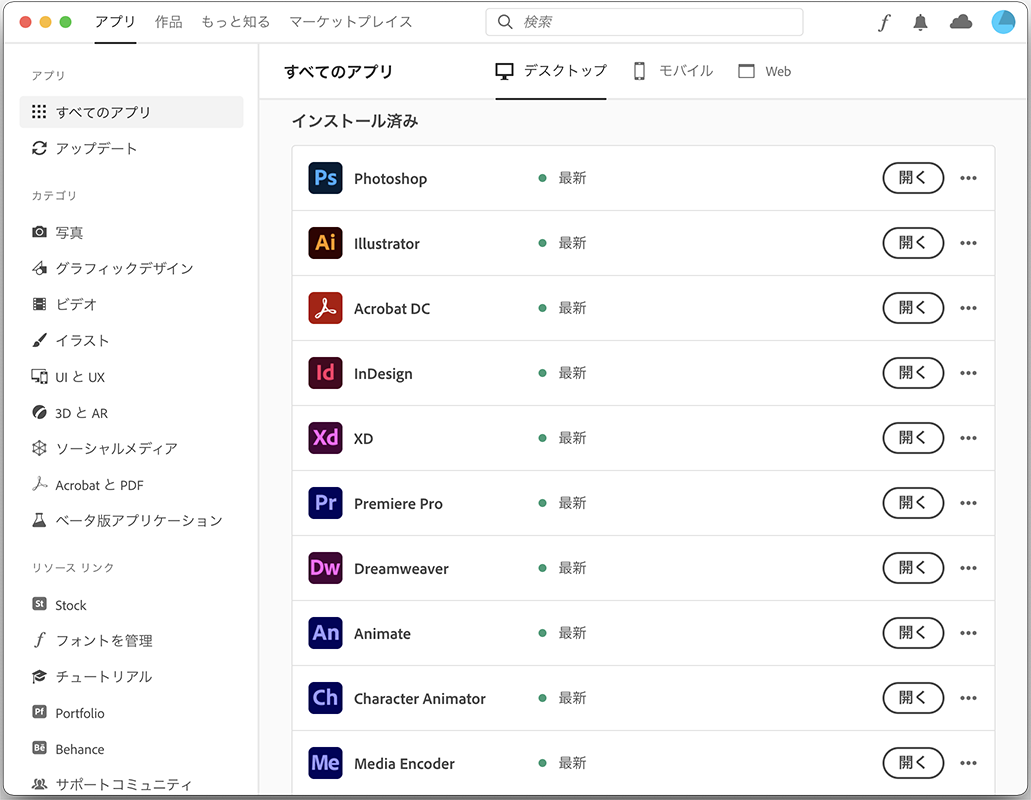Viewport: 1031px width, 800px height.
Task: Open more options for Media Encoder
Action: click(968, 763)
